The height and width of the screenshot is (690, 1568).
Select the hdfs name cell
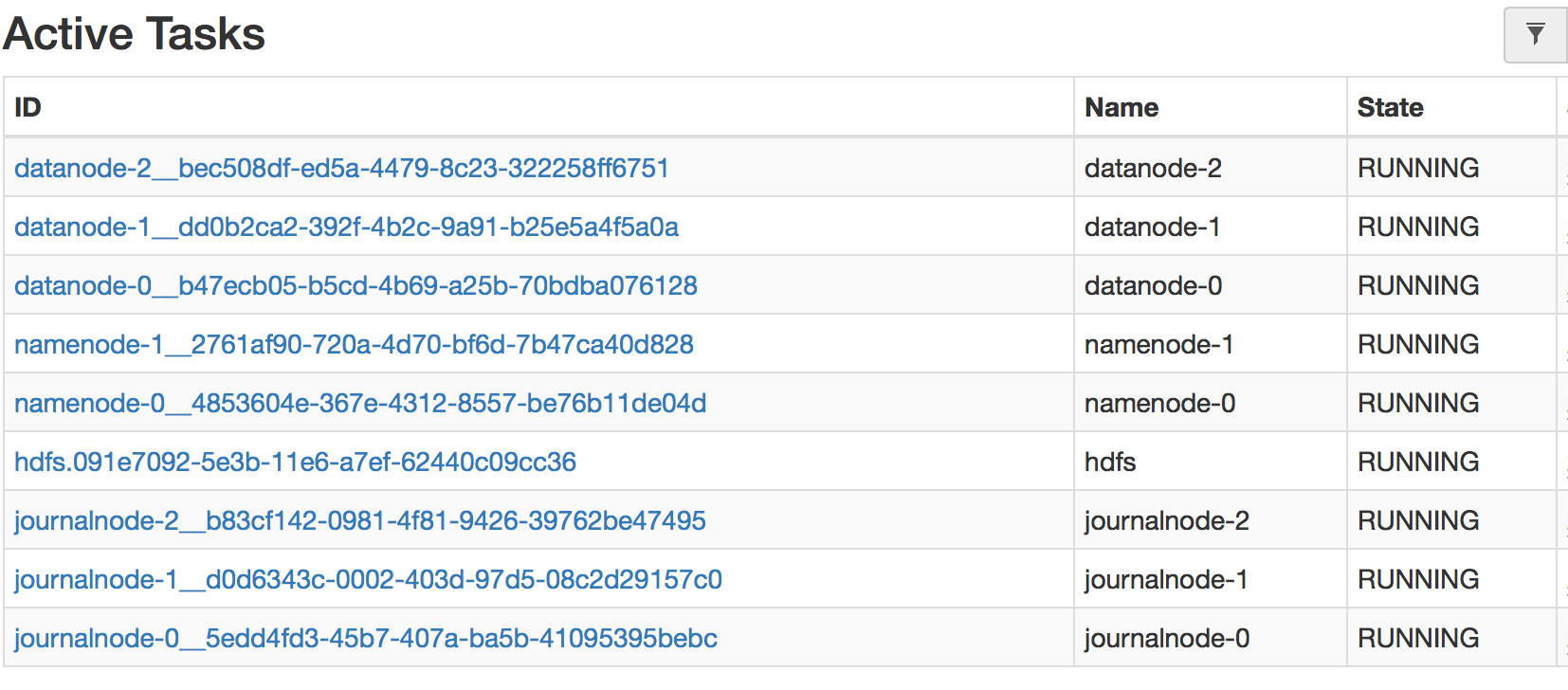coord(1110,463)
